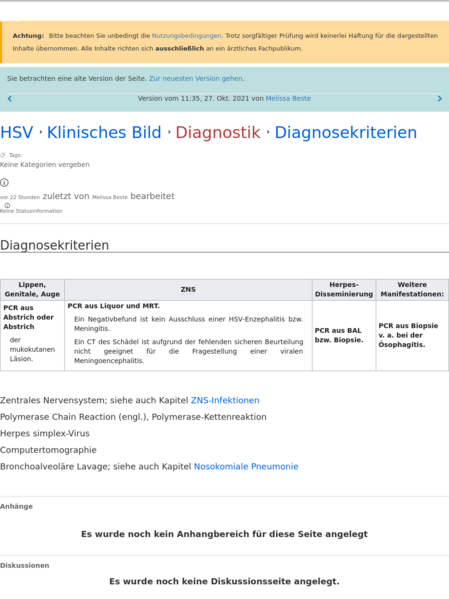Click the Achtung warning label
This screenshot has width=449, height=599.
pos(28,36)
